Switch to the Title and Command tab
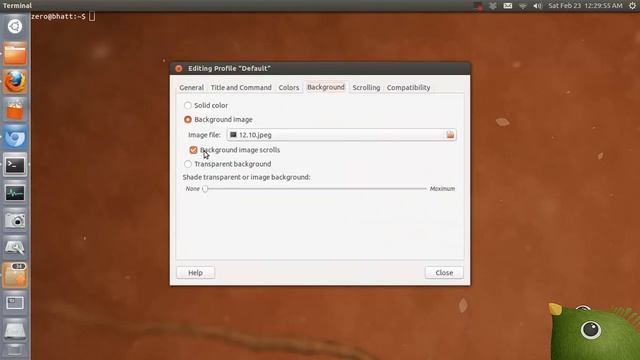Screen dimensions: 640x360 pos(241,87)
